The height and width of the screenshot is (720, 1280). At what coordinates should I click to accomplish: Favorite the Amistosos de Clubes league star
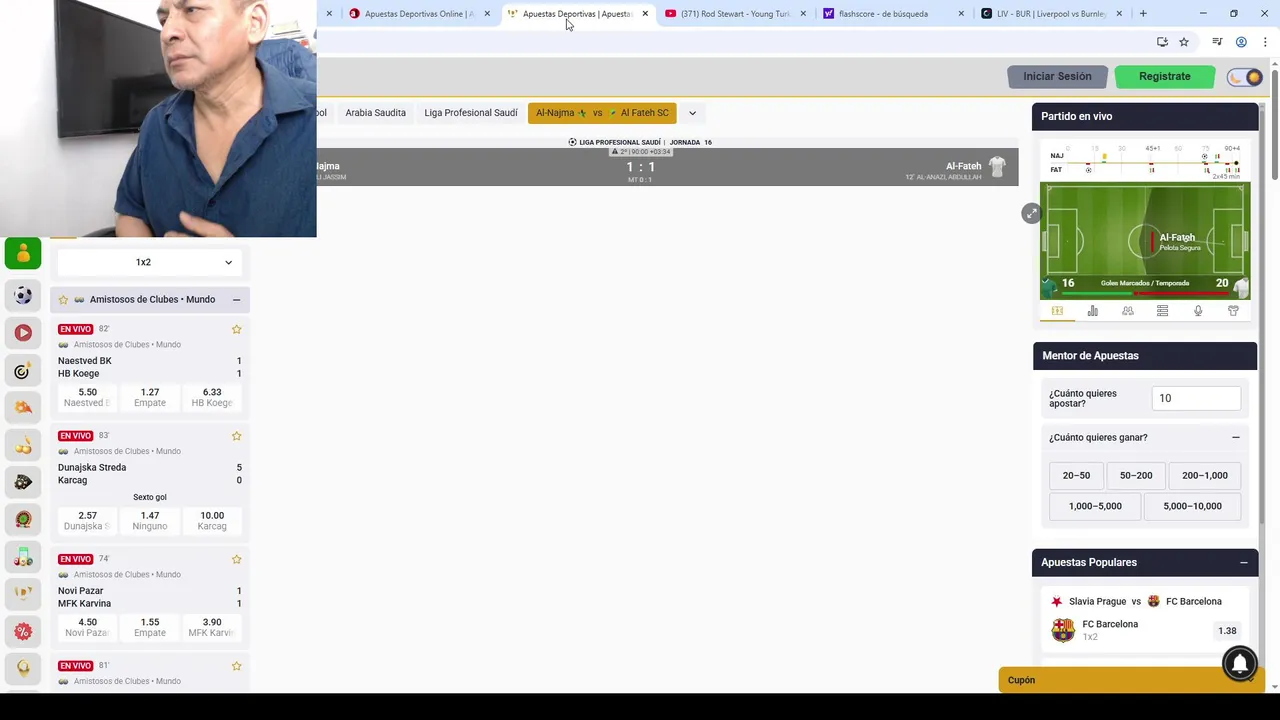click(x=63, y=299)
